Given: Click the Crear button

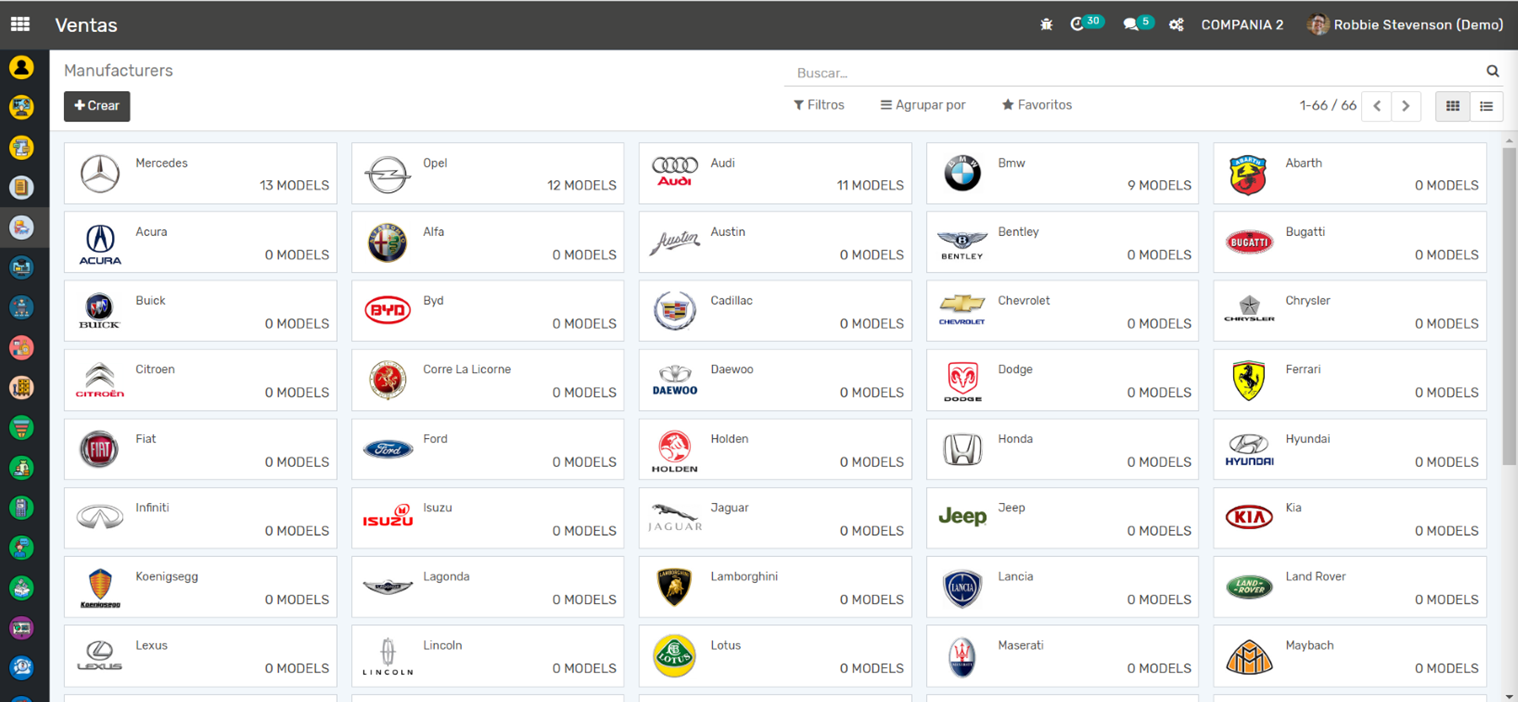Looking at the screenshot, I should [x=97, y=106].
